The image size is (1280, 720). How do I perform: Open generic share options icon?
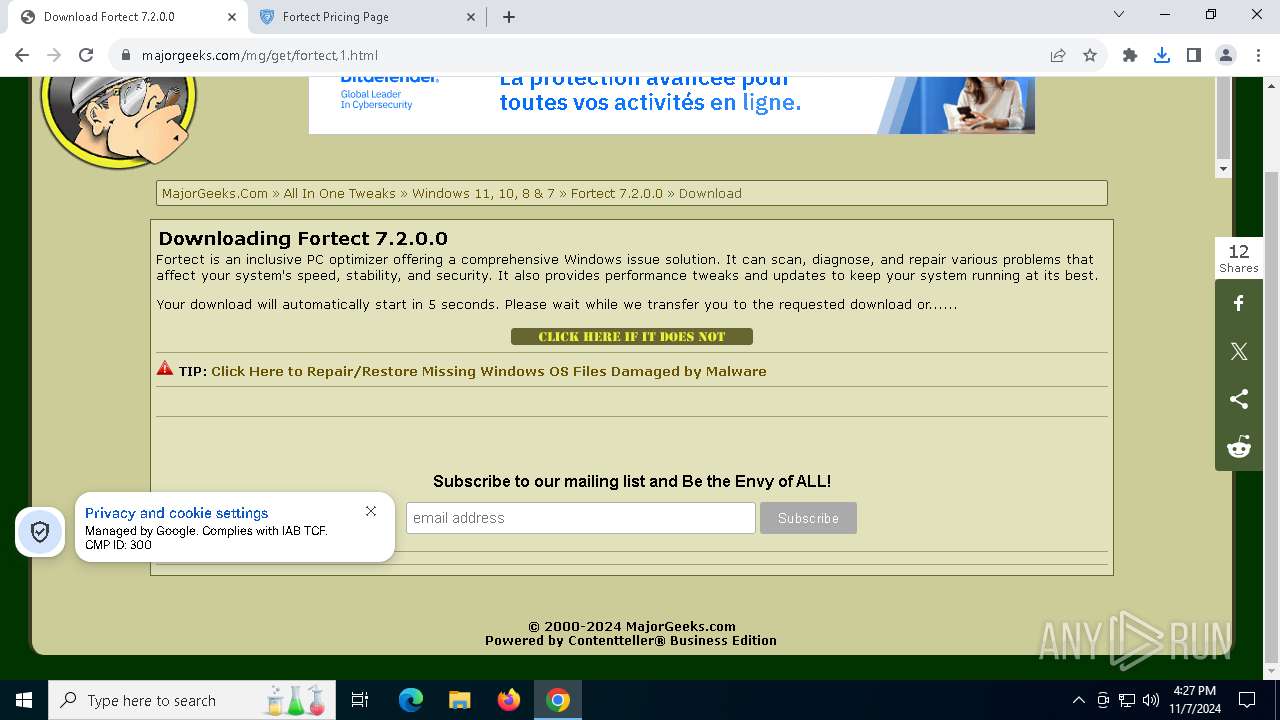(x=1239, y=399)
